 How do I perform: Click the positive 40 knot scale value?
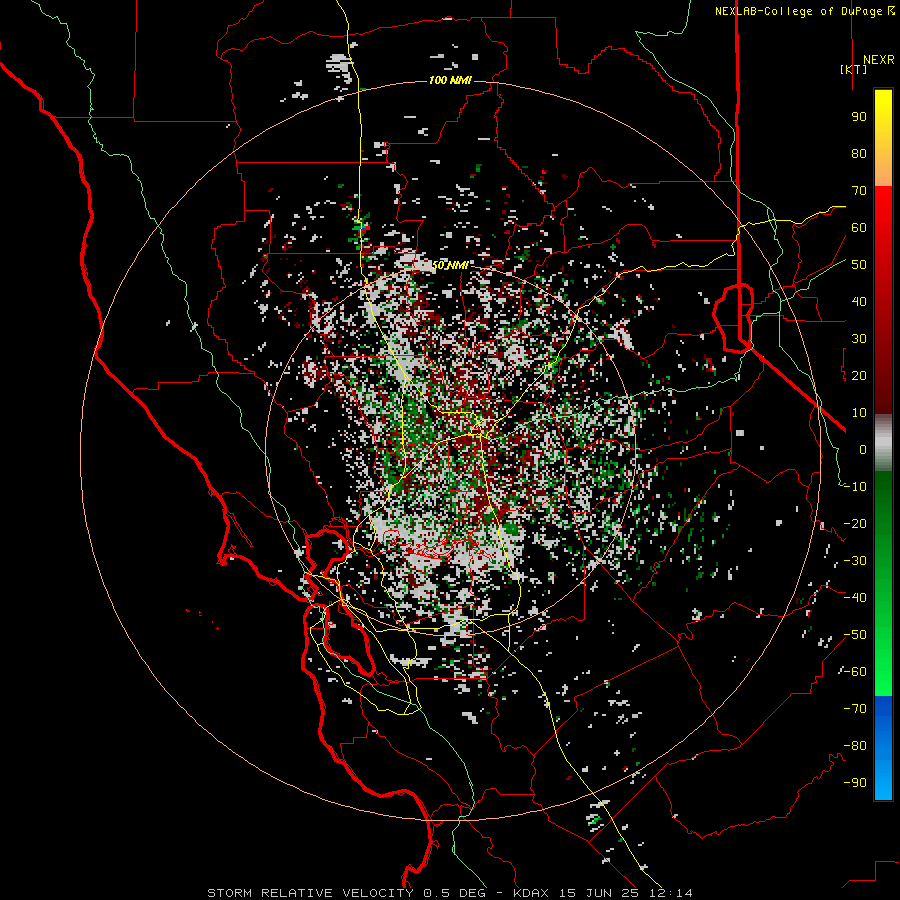pos(859,302)
